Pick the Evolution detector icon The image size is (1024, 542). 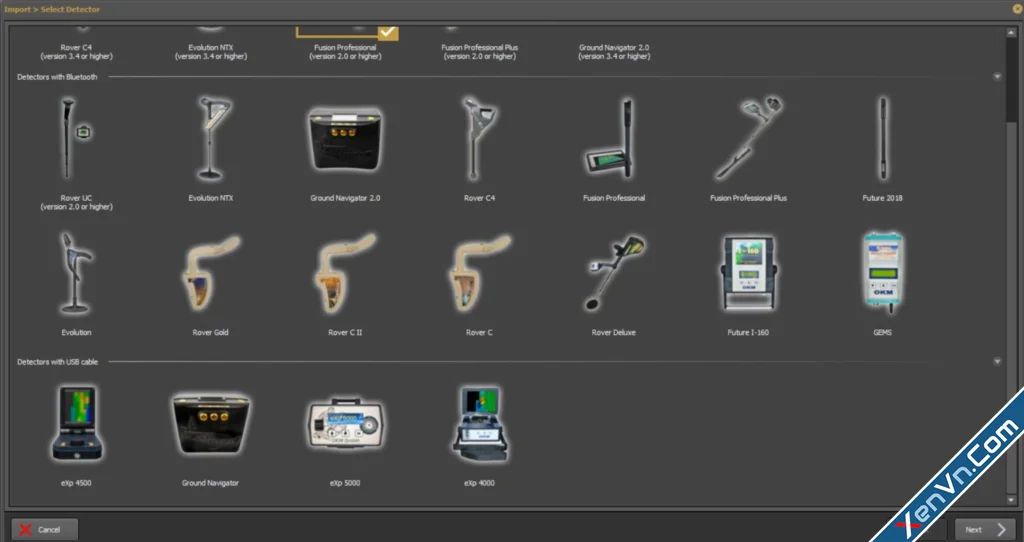pyautogui.click(x=76, y=274)
